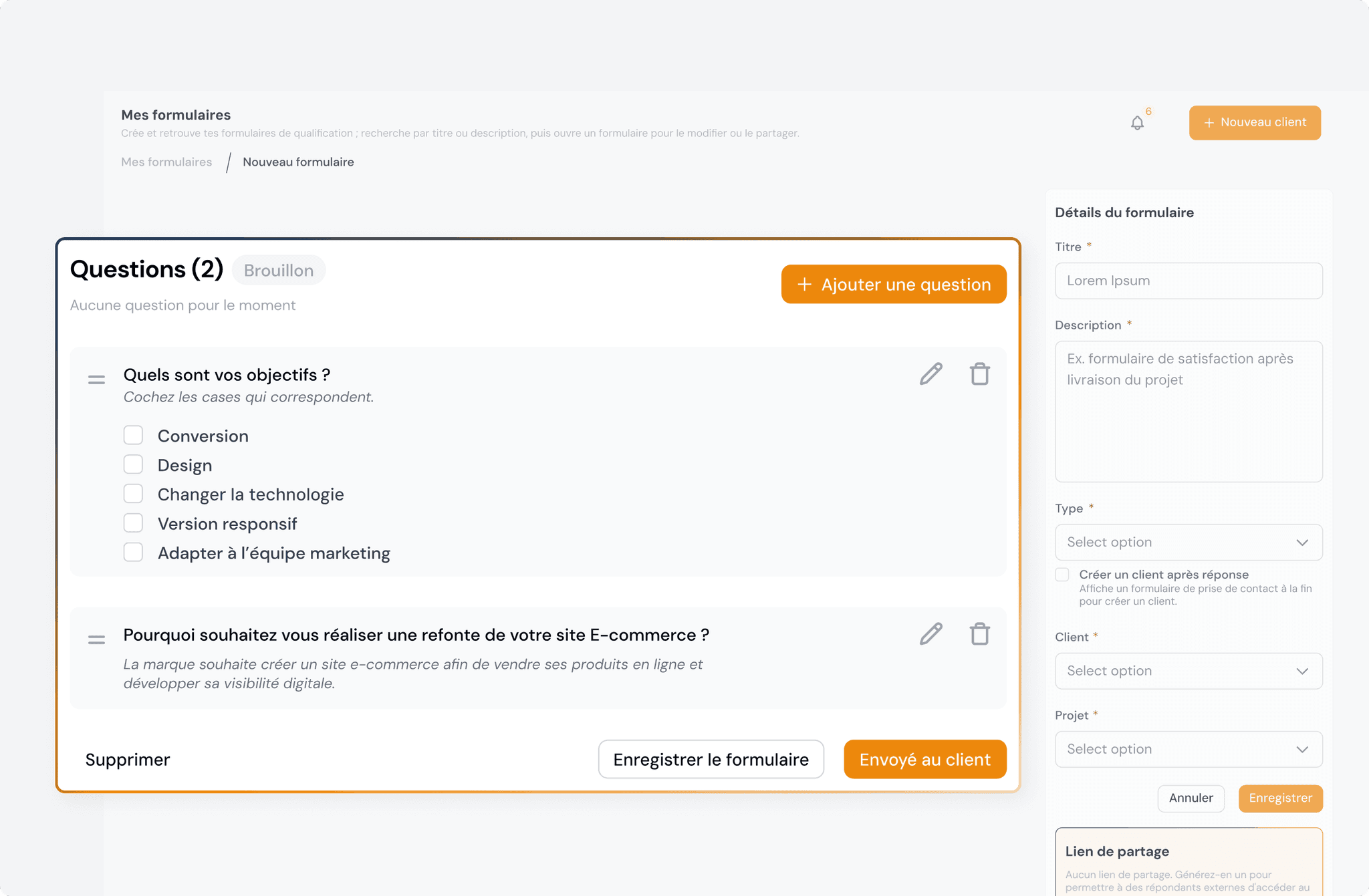Open the Projet select dropdown
The image size is (1369, 896).
pyautogui.click(x=1189, y=749)
